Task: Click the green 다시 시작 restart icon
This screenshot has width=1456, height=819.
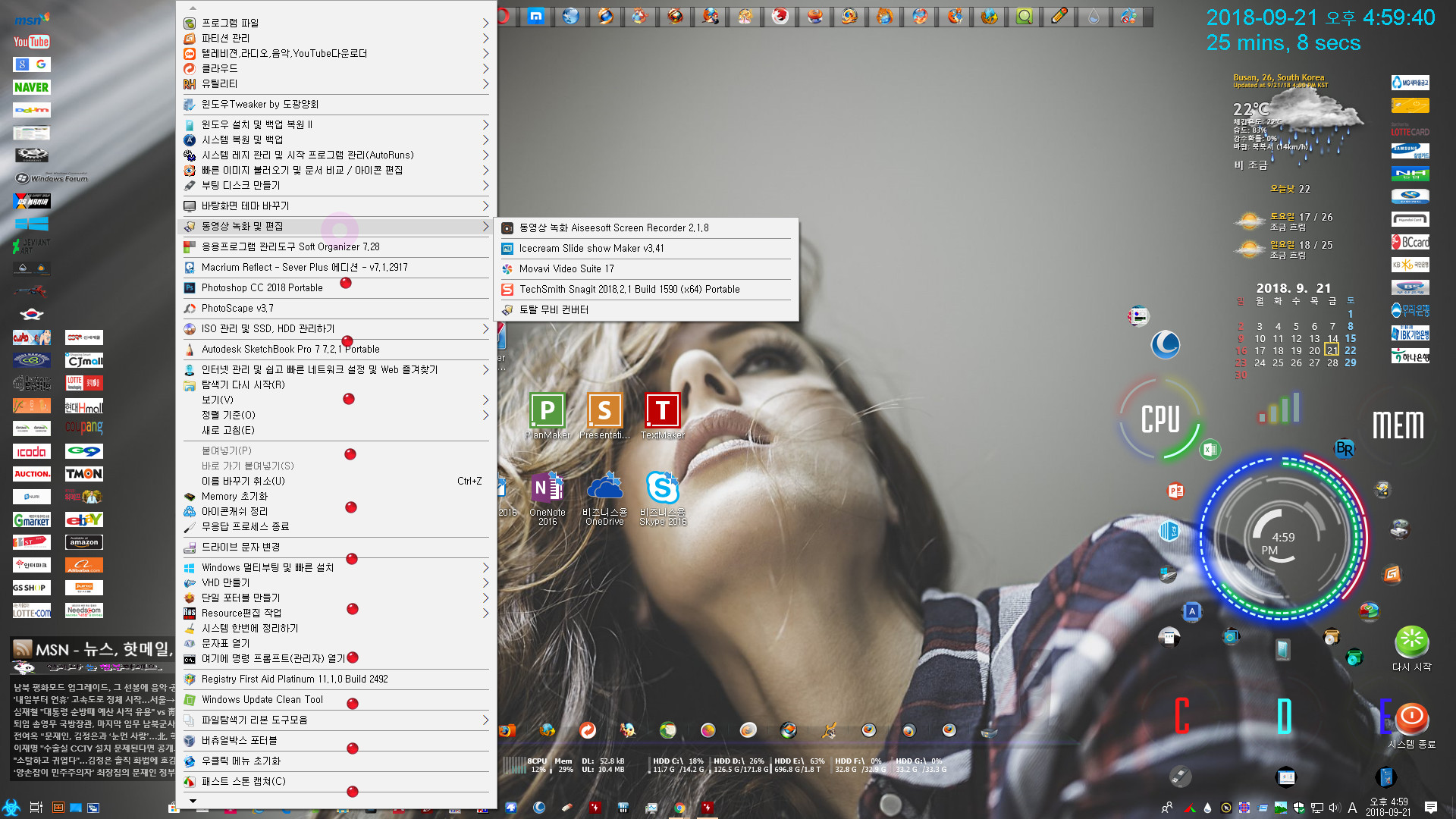Action: (x=1411, y=648)
